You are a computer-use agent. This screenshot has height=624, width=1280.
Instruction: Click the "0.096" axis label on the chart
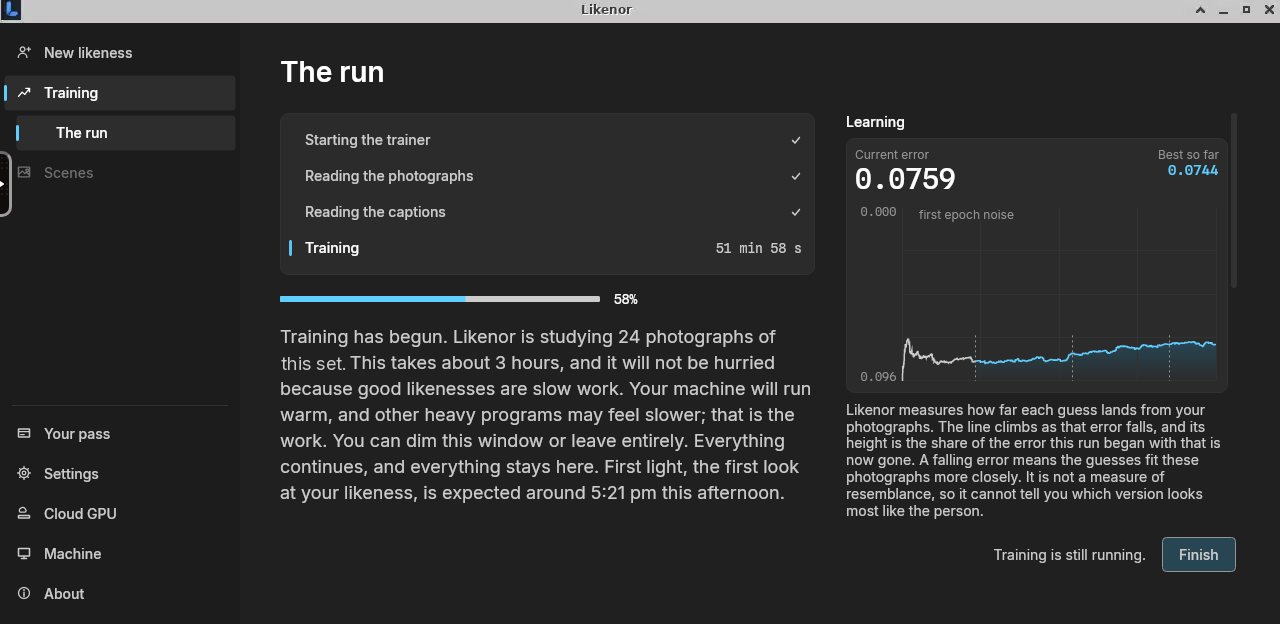(878, 377)
